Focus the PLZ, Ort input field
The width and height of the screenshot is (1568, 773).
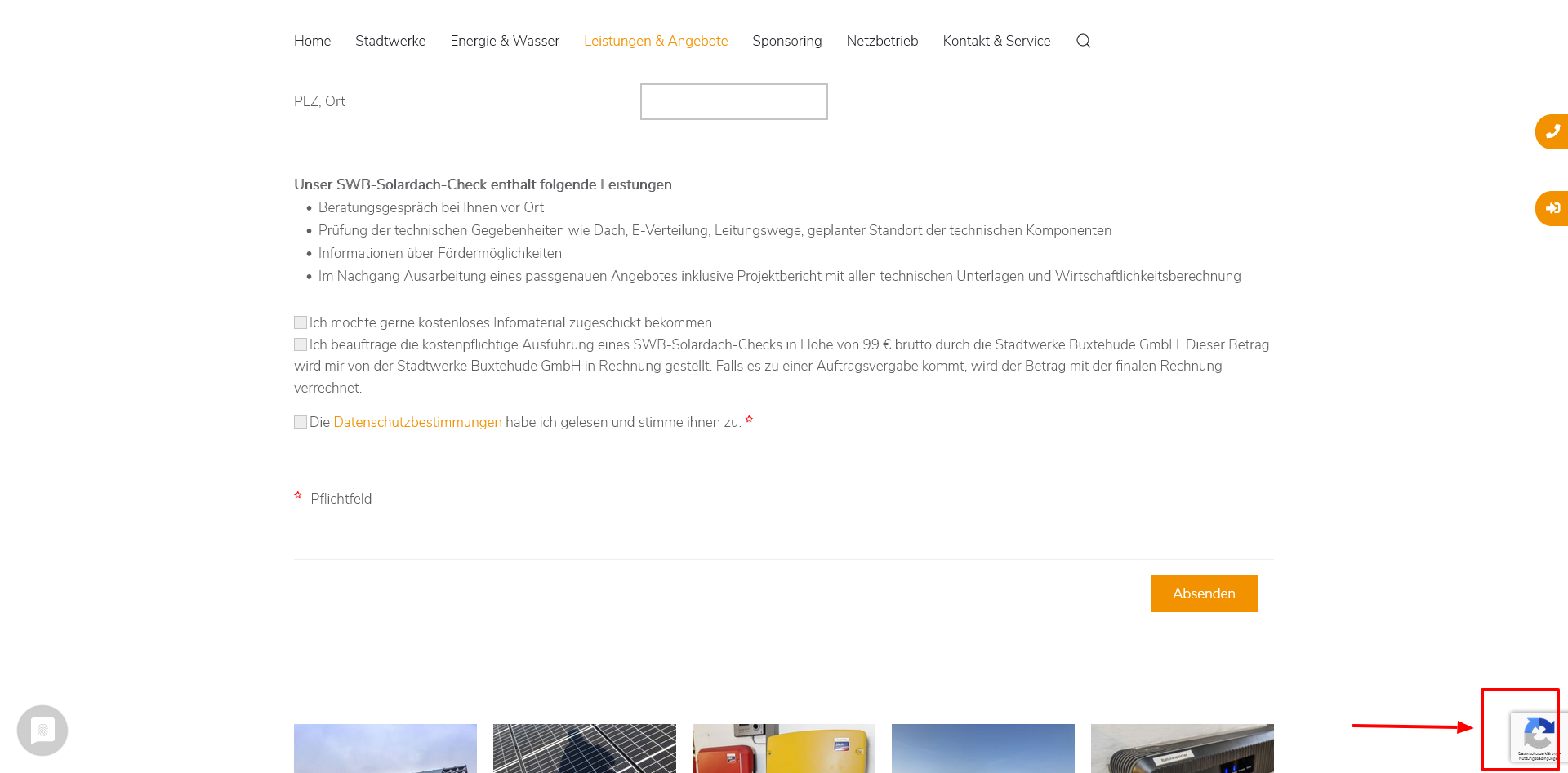pyautogui.click(x=734, y=102)
